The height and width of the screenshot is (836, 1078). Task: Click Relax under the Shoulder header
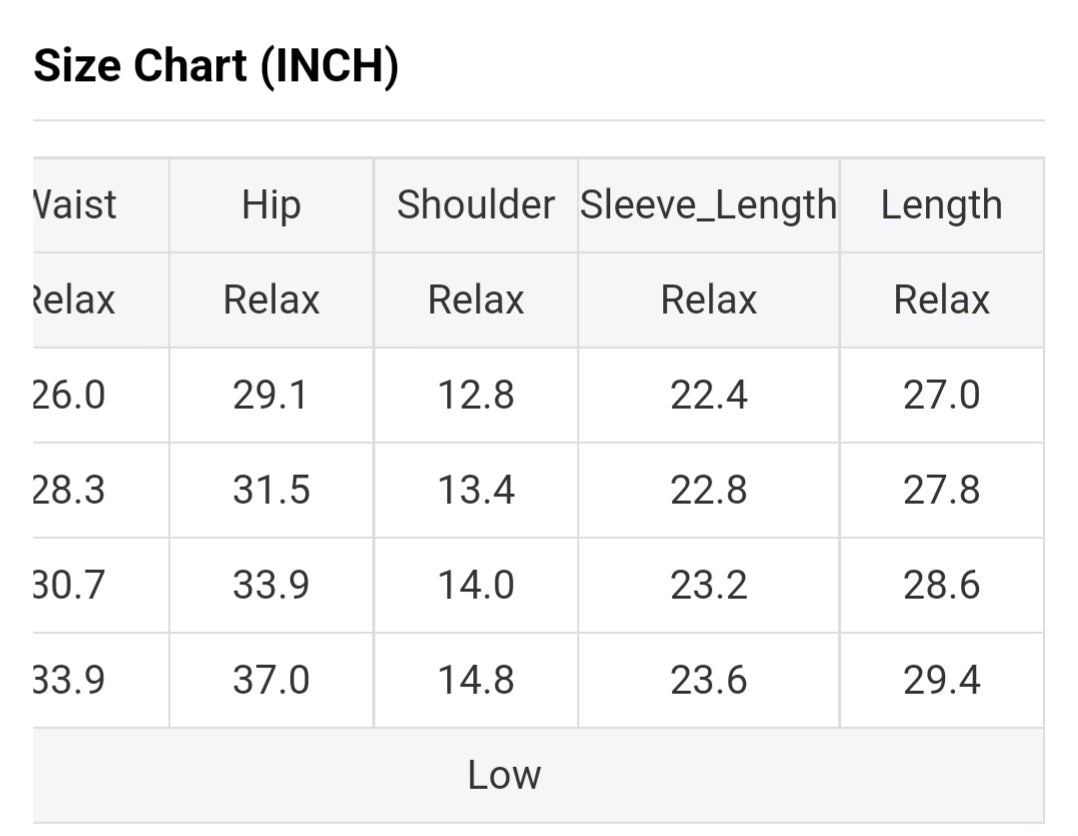(x=475, y=300)
